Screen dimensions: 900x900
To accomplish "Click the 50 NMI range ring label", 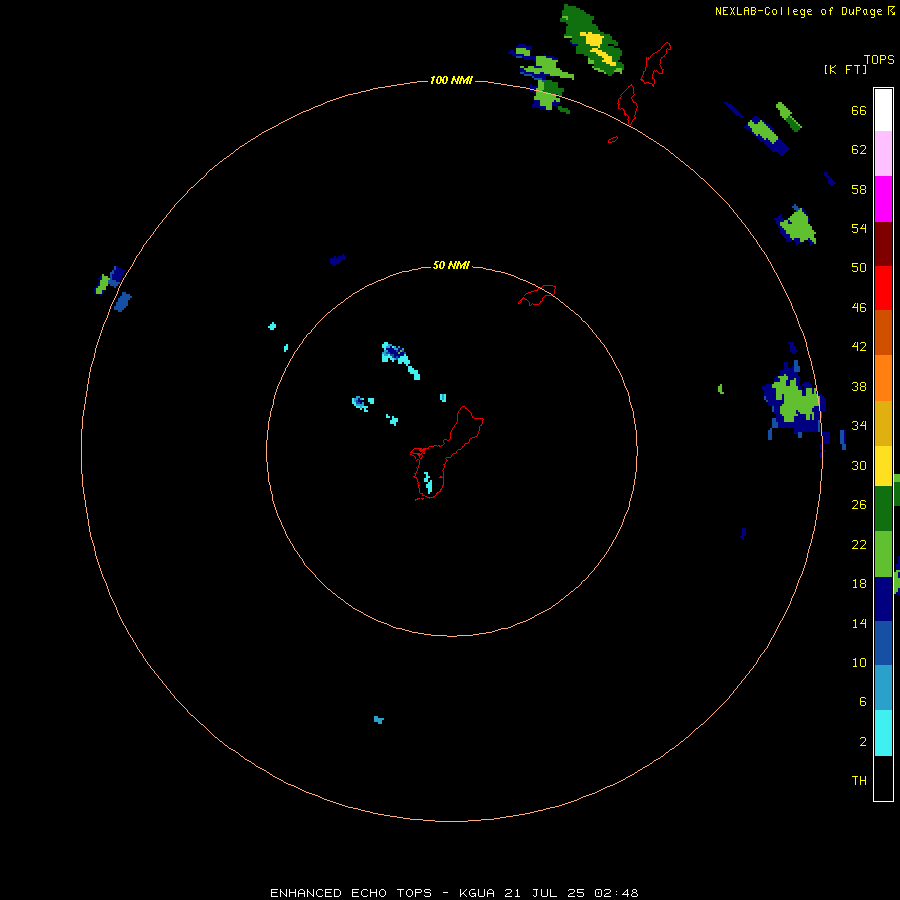I will point(451,265).
